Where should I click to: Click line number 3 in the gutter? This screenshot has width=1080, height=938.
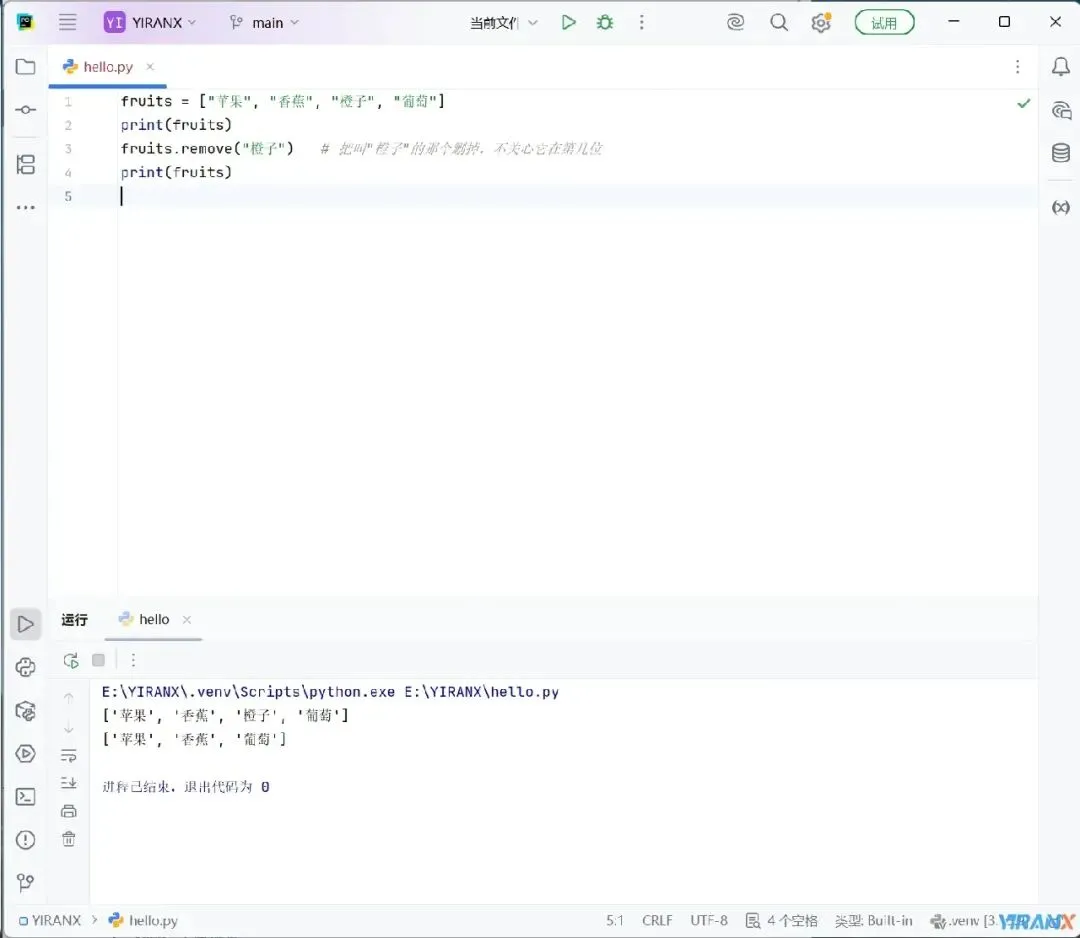tap(68, 149)
